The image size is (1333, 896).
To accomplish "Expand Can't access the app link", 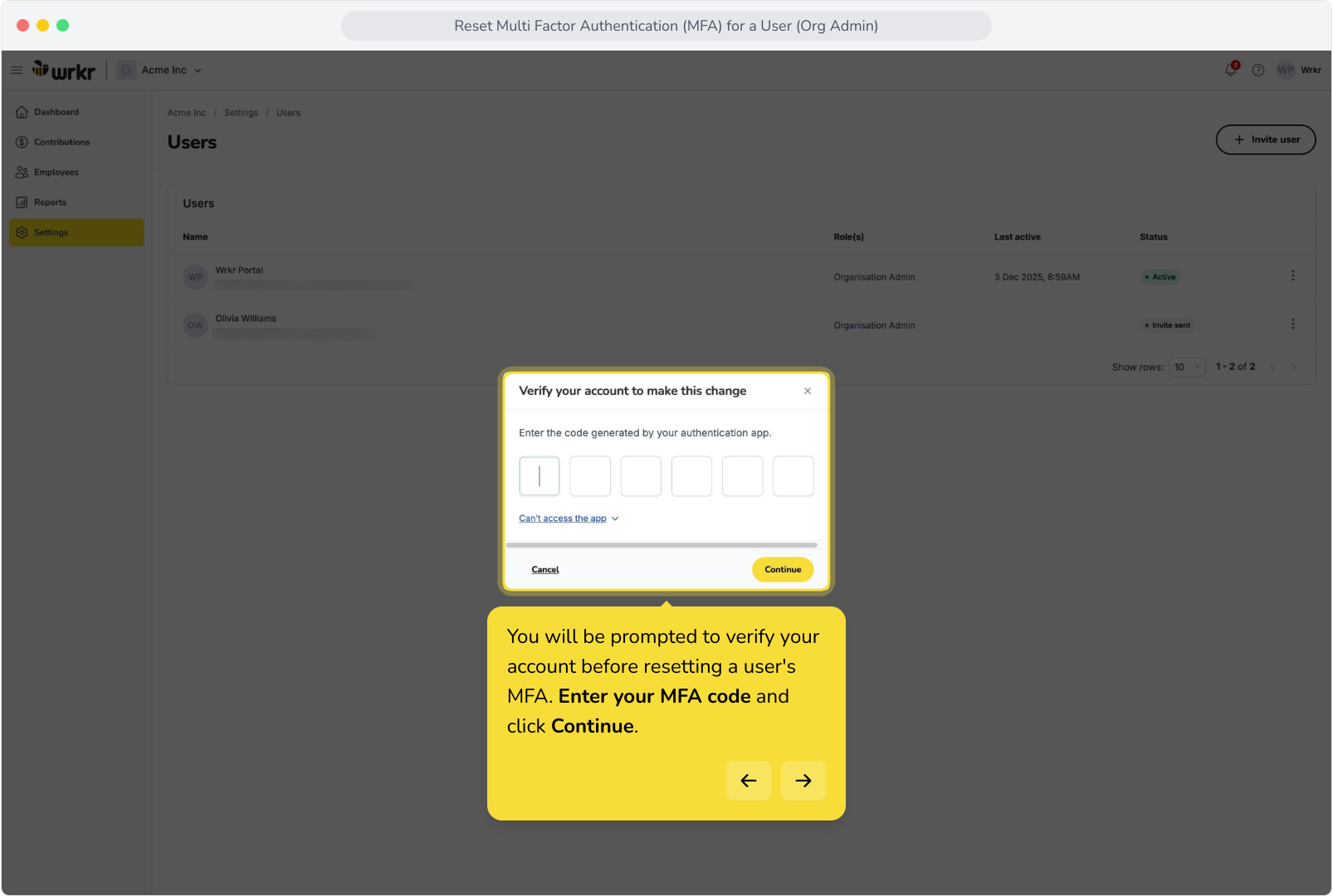I will click(x=569, y=519).
